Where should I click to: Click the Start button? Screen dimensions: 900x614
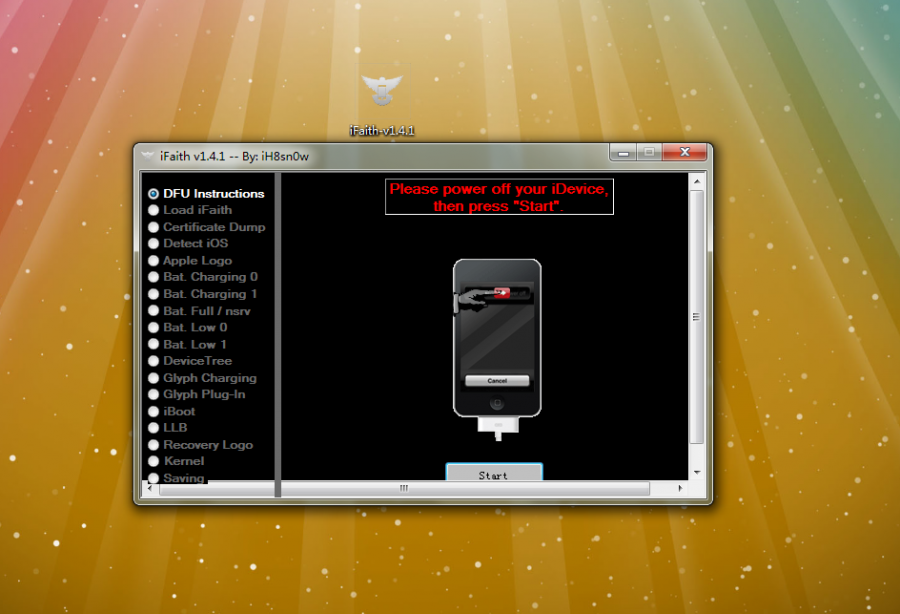(494, 472)
